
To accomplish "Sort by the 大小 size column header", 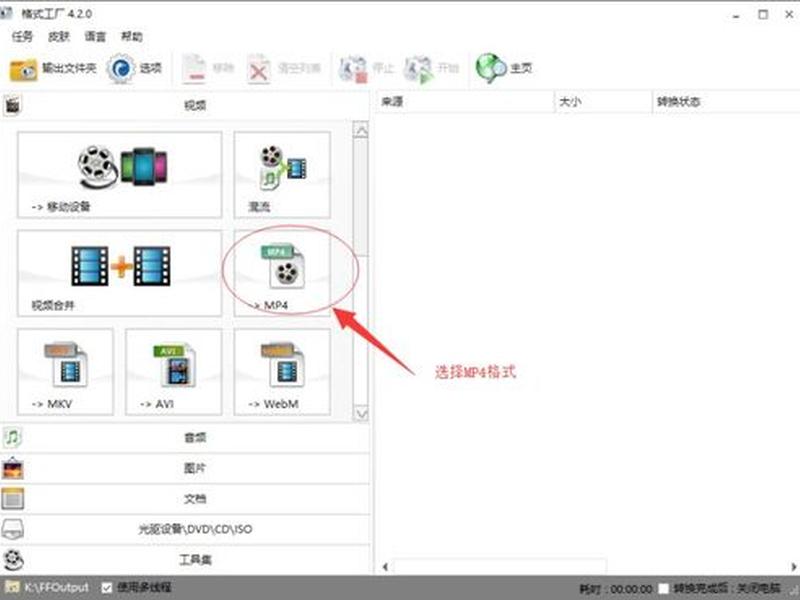I will (x=603, y=102).
